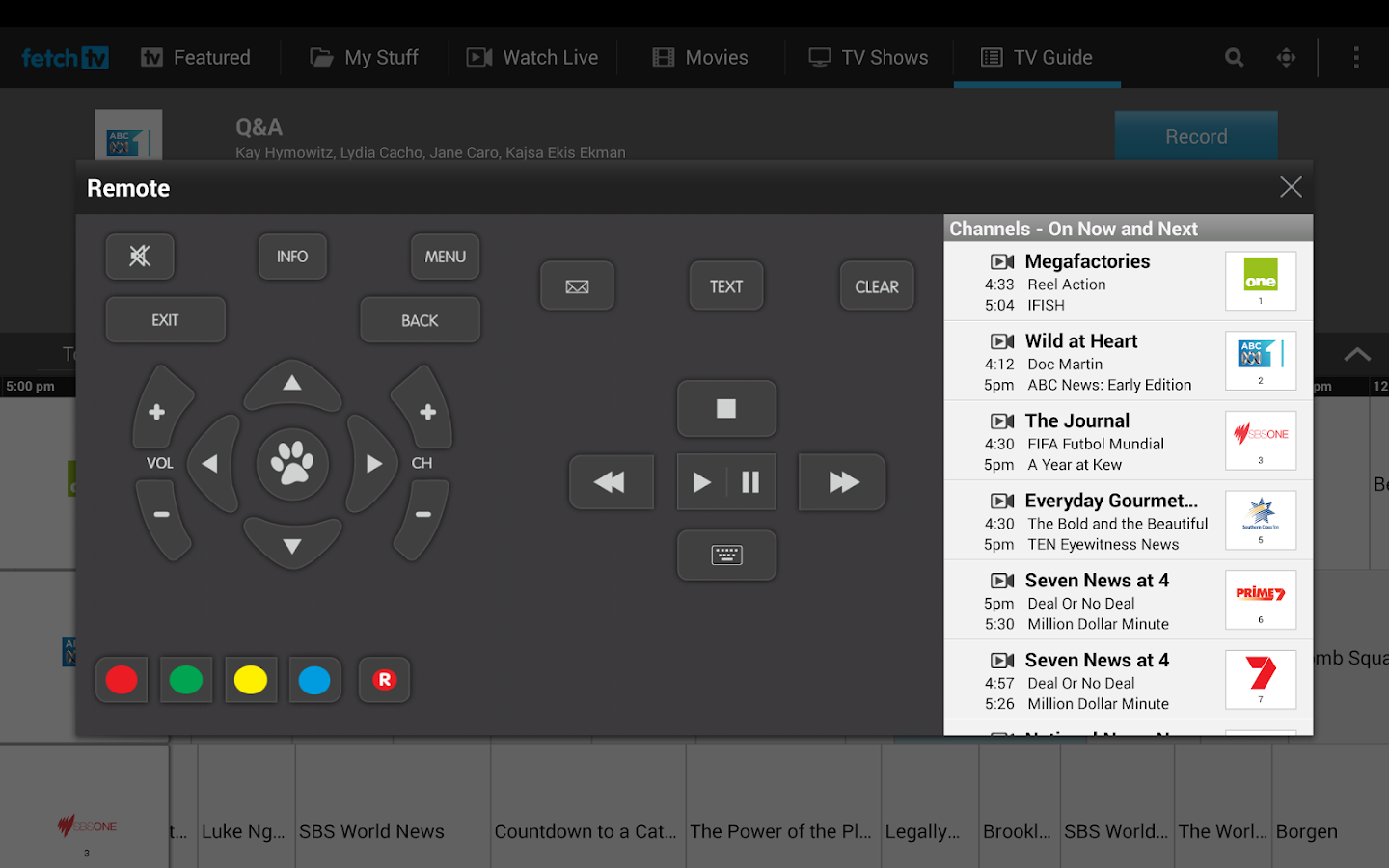1389x868 pixels.
Task: Open the three-dot overflow menu
Action: [1356, 57]
